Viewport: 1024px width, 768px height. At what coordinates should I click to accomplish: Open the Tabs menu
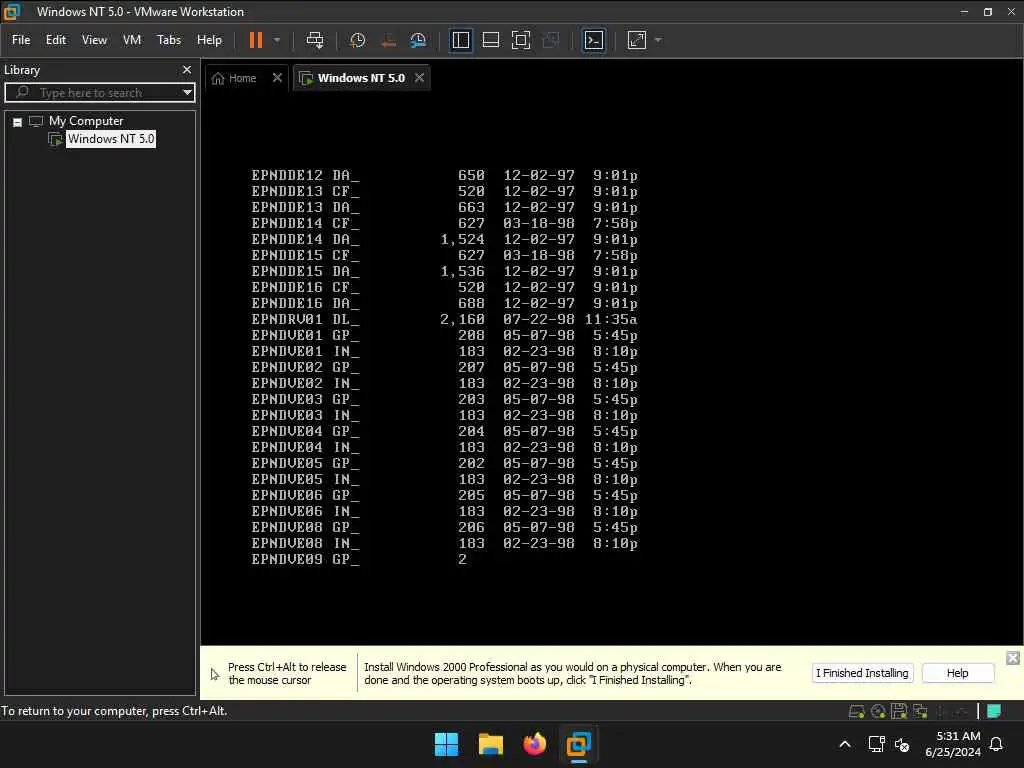tap(168, 40)
